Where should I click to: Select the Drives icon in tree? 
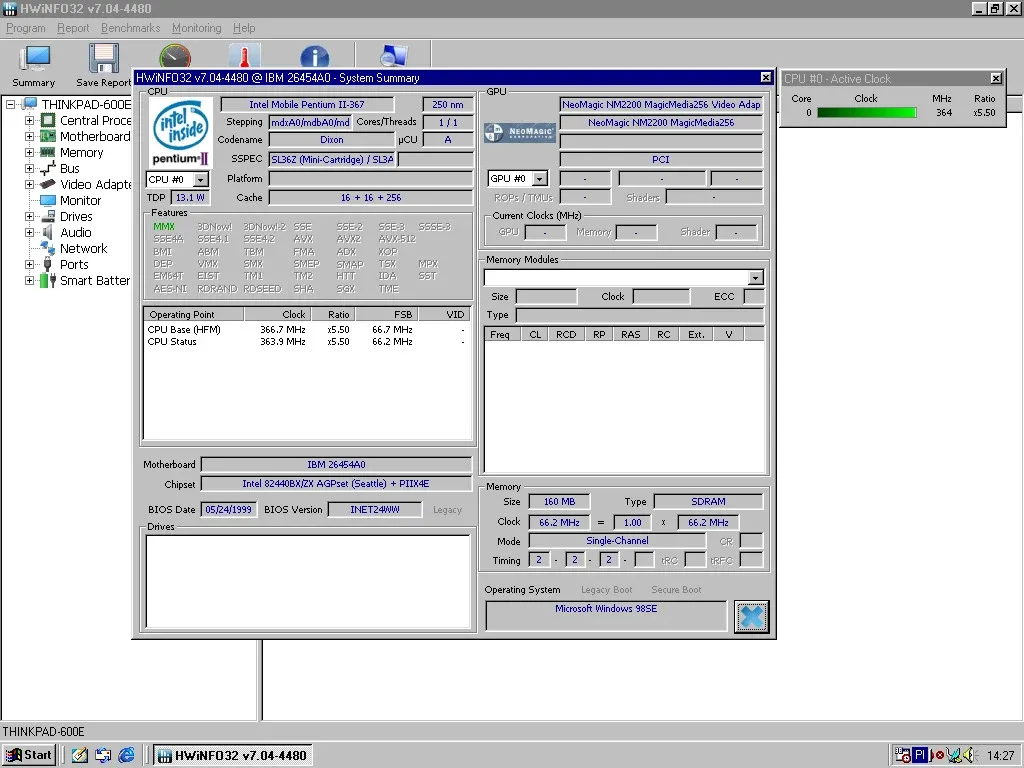(48, 216)
